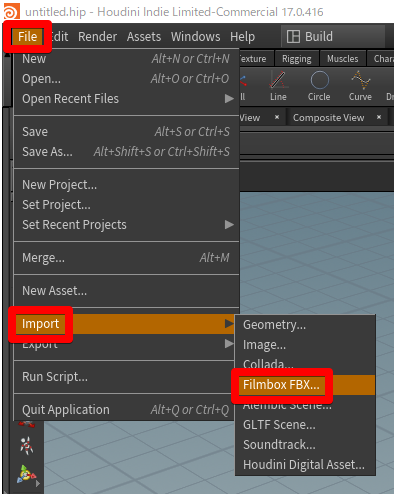Open the Composite View tab

[328, 118]
